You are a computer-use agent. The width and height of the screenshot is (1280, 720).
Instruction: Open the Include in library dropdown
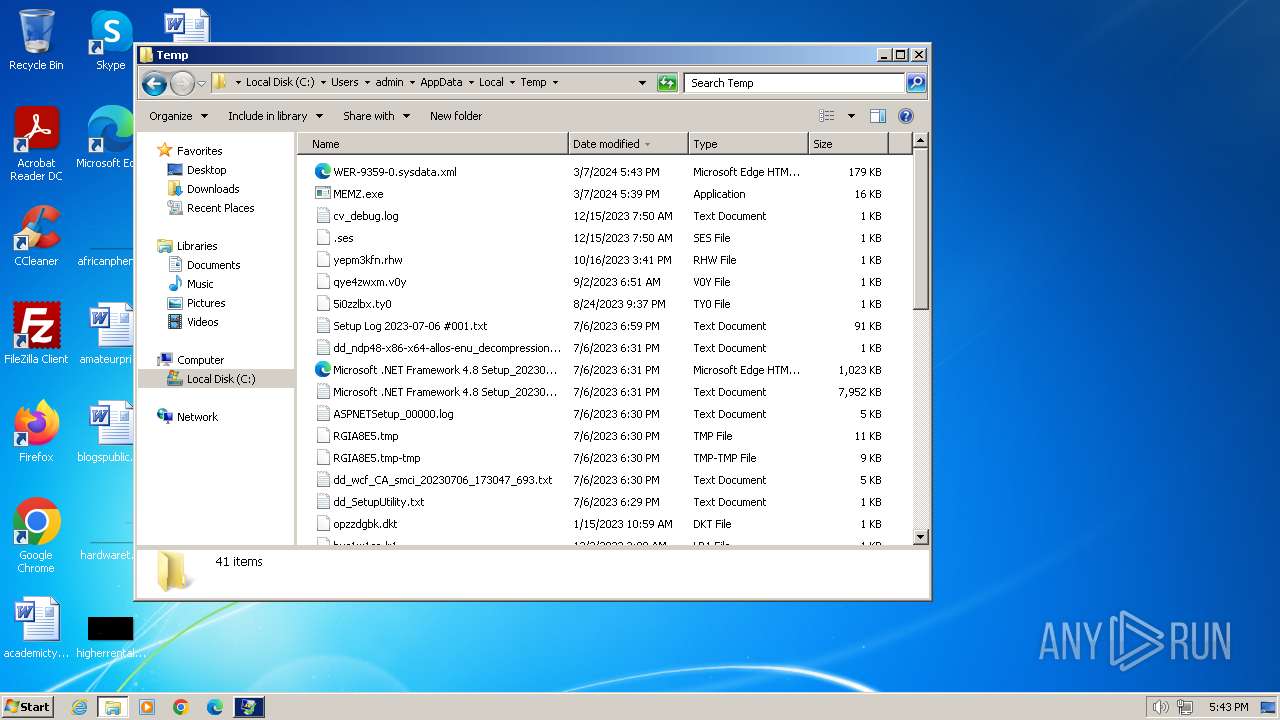pos(275,116)
